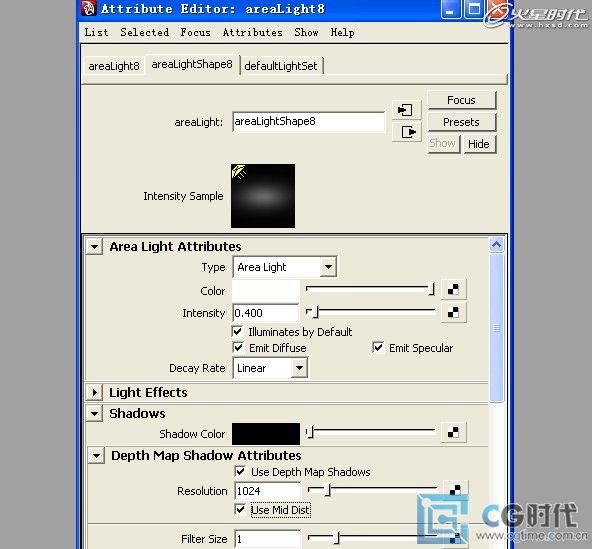Screen dimensions: 592x549
Task: Click the Filter Size slider handle
Action: (x=337, y=538)
